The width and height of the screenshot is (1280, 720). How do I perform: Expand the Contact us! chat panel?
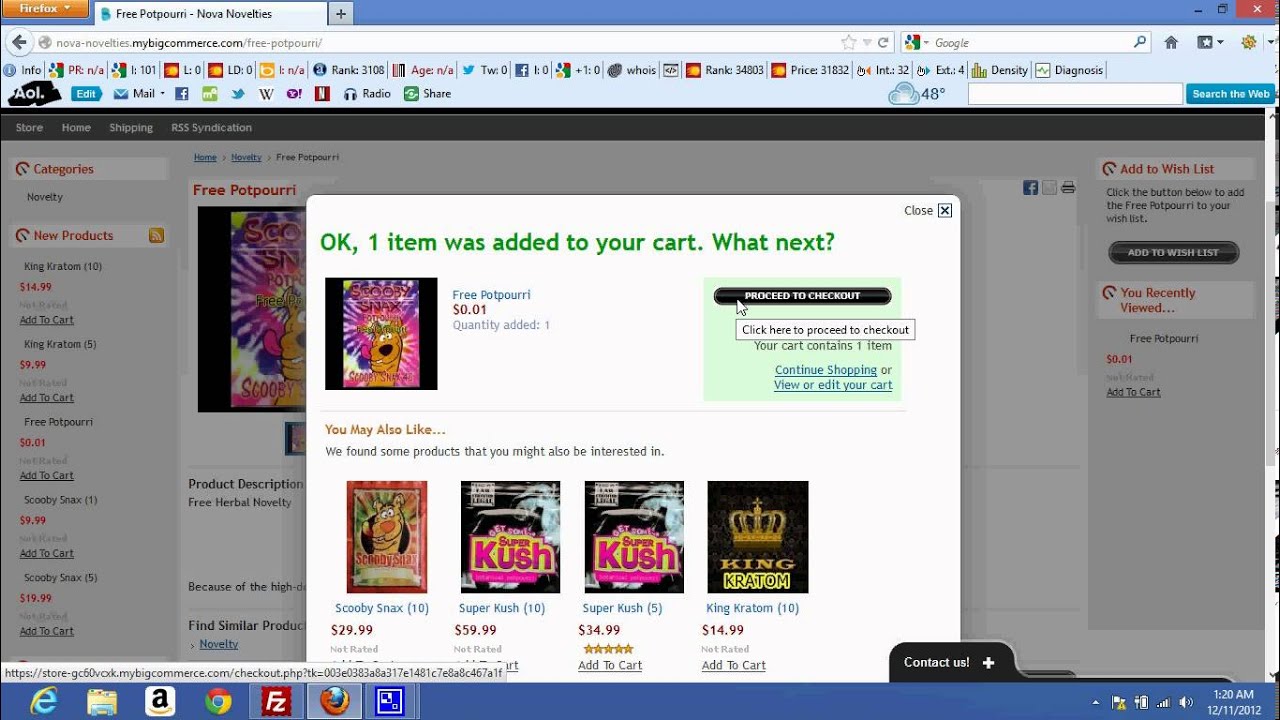pos(950,662)
